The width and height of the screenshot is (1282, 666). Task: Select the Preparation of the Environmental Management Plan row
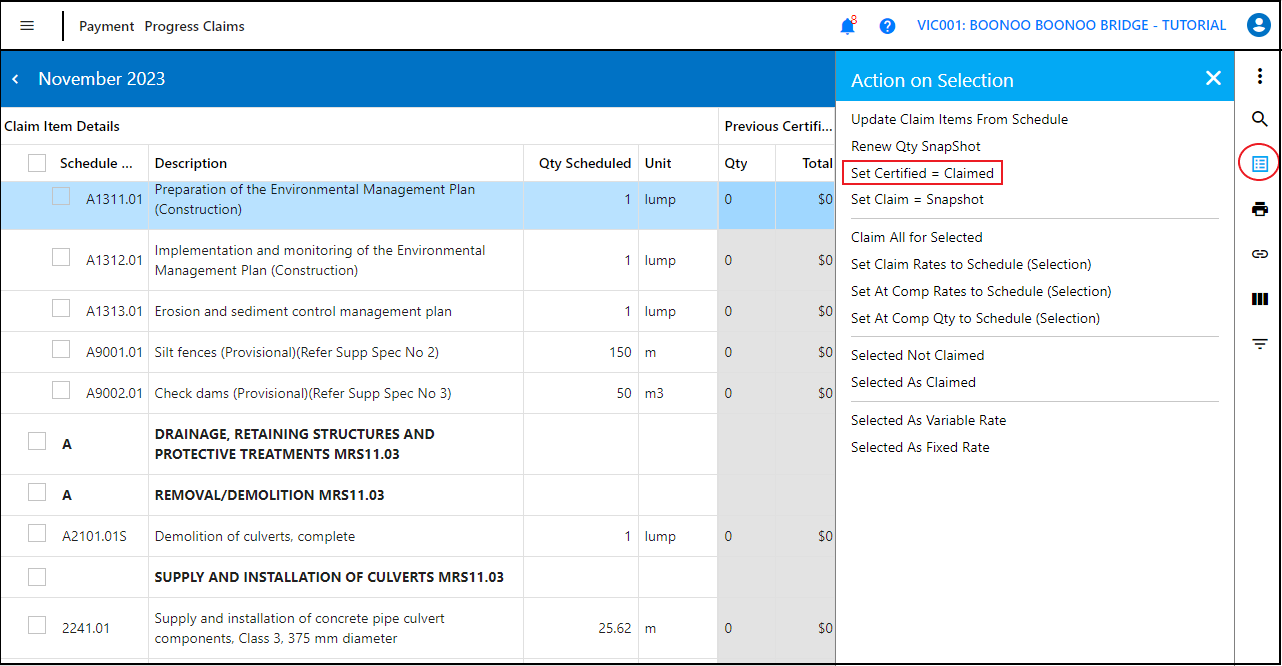(418, 204)
